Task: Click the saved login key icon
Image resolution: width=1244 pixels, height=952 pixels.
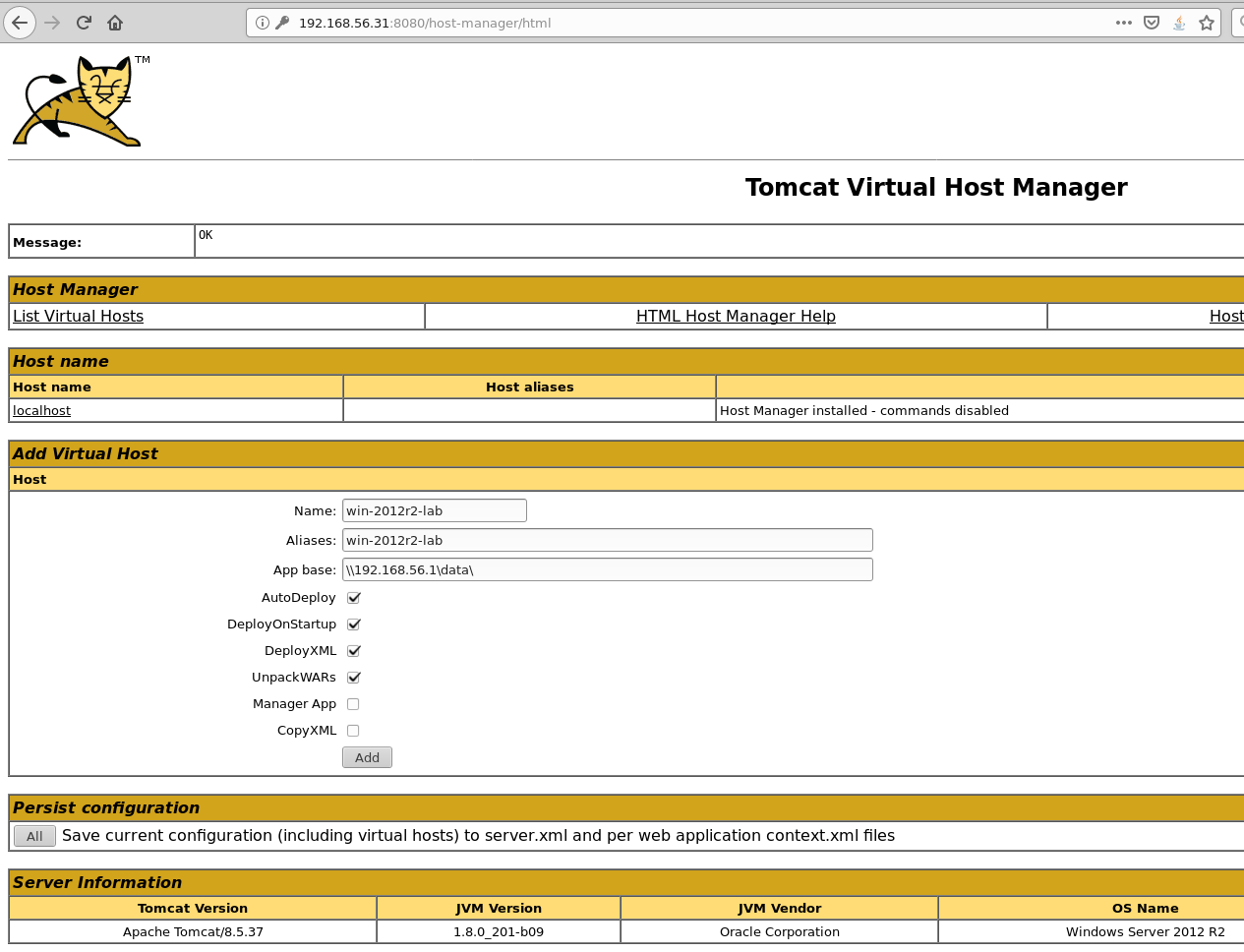Action: [282, 23]
